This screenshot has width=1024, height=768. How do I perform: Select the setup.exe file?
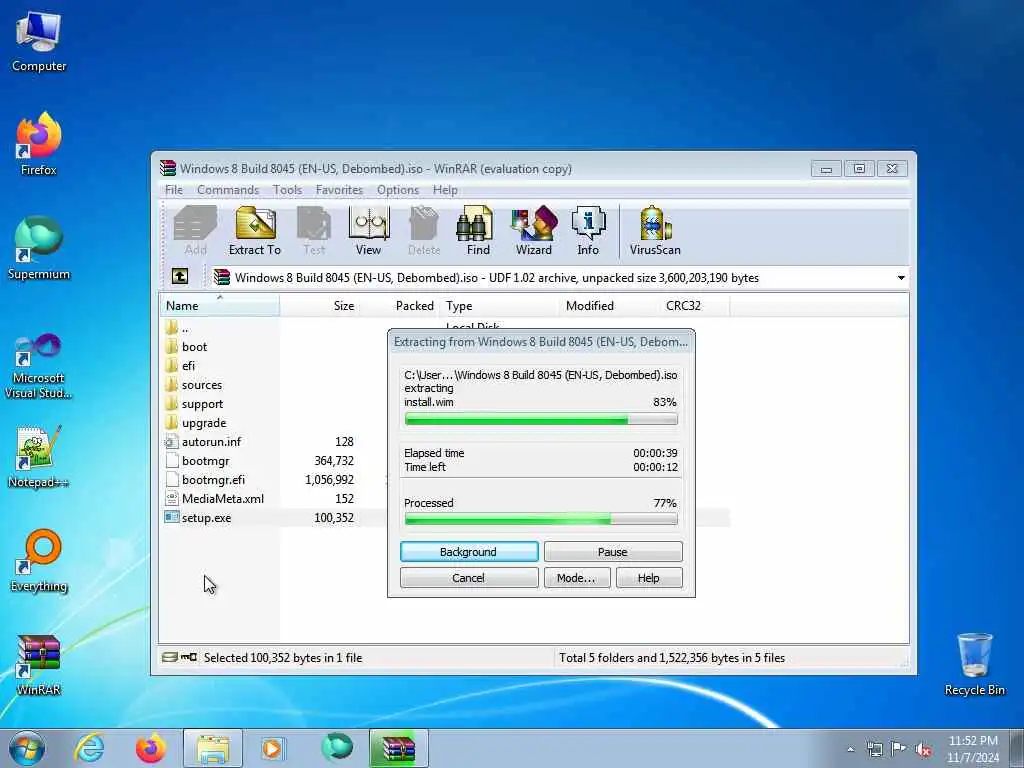pos(206,517)
